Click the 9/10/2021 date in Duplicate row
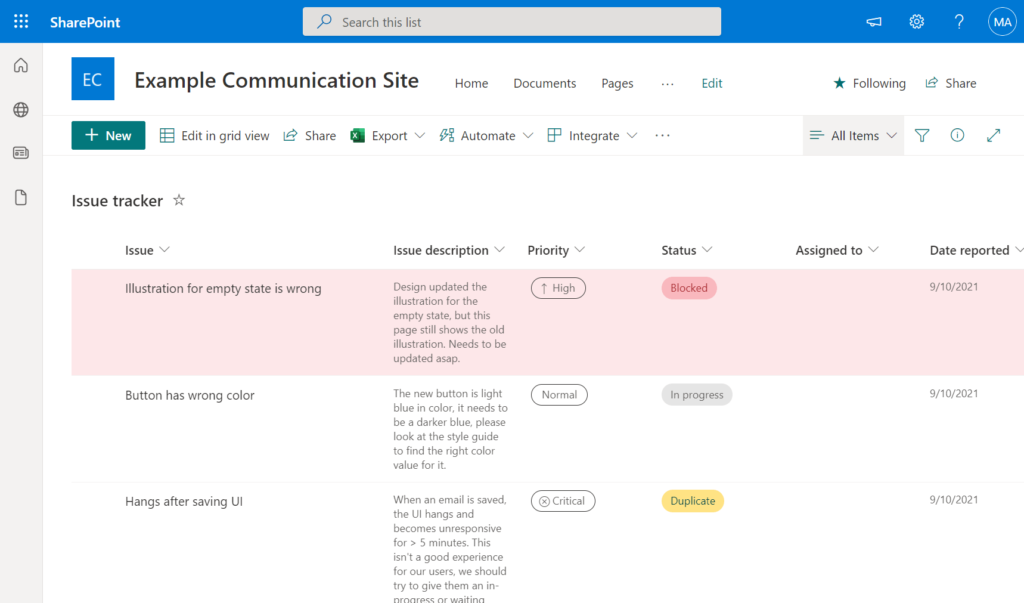1024x603 pixels. tap(953, 500)
